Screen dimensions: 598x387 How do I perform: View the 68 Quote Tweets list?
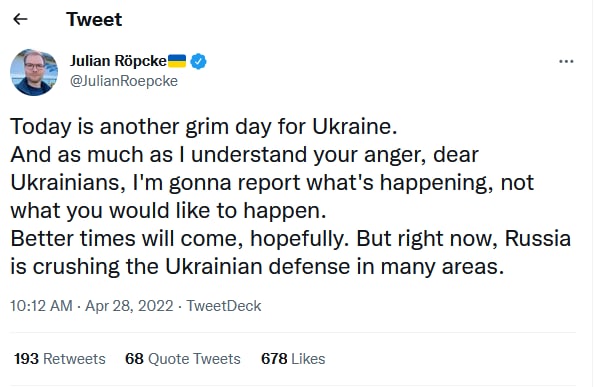[183, 359]
